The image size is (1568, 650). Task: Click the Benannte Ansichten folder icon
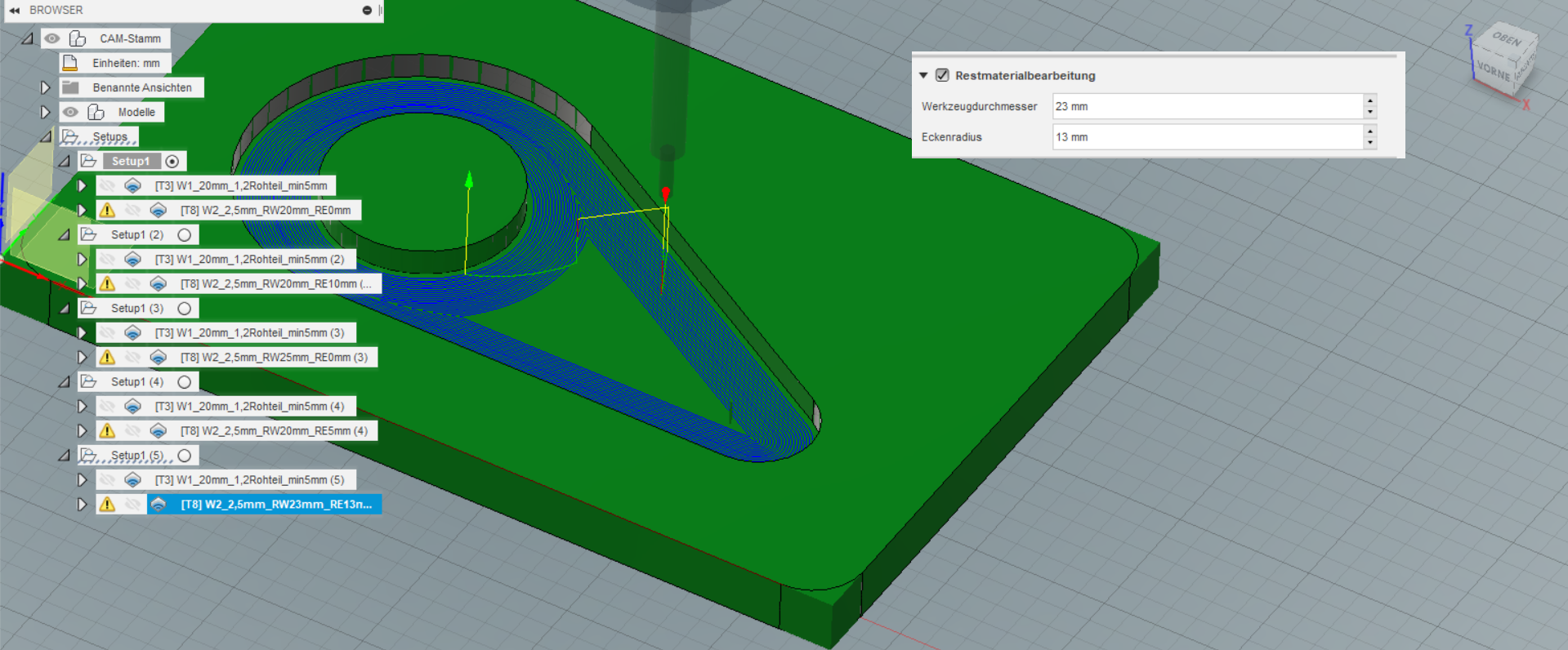pyautogui.click(x=71, y=87)
